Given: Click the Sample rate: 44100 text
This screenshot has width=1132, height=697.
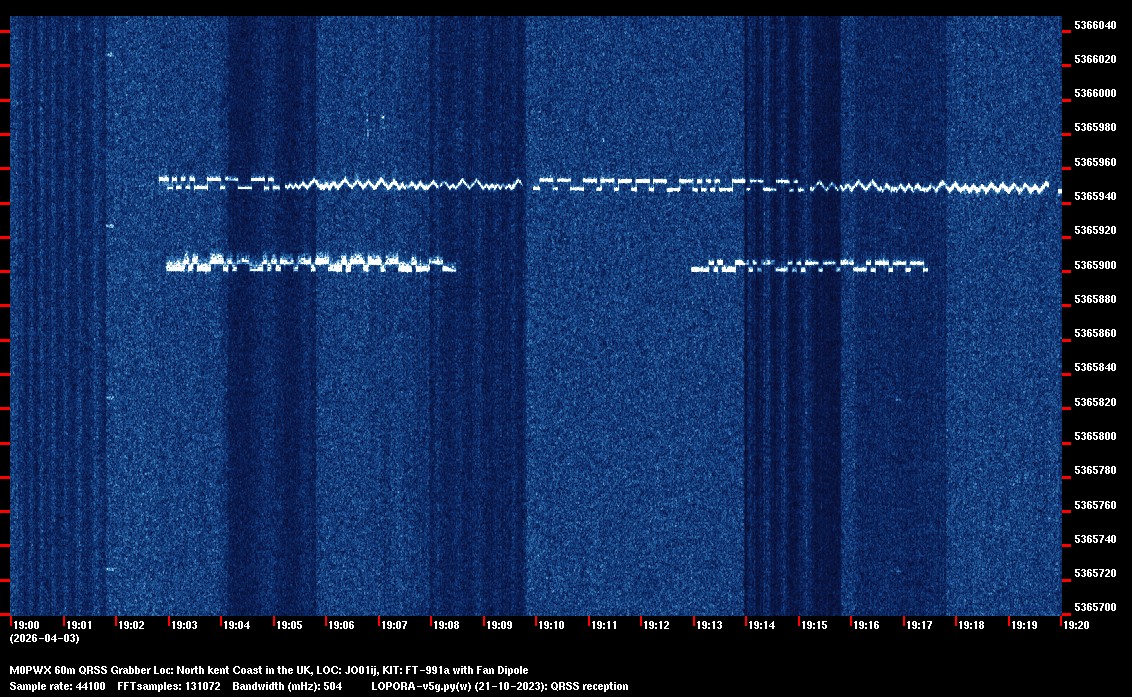Looking at the screenshot, I should click(57, 686).
